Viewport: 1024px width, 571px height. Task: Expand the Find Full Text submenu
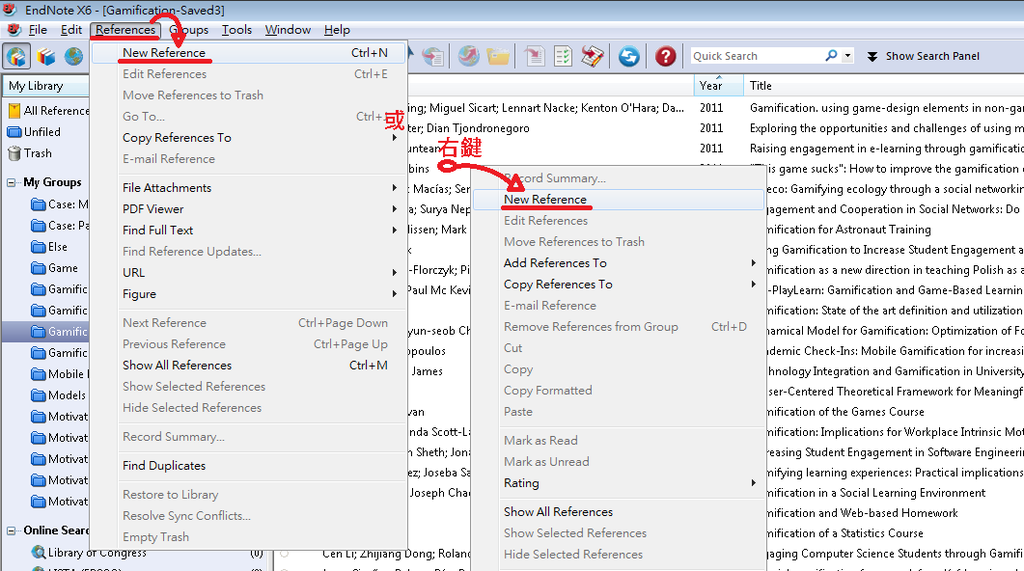pyautogui.click(x=394, y=230)
